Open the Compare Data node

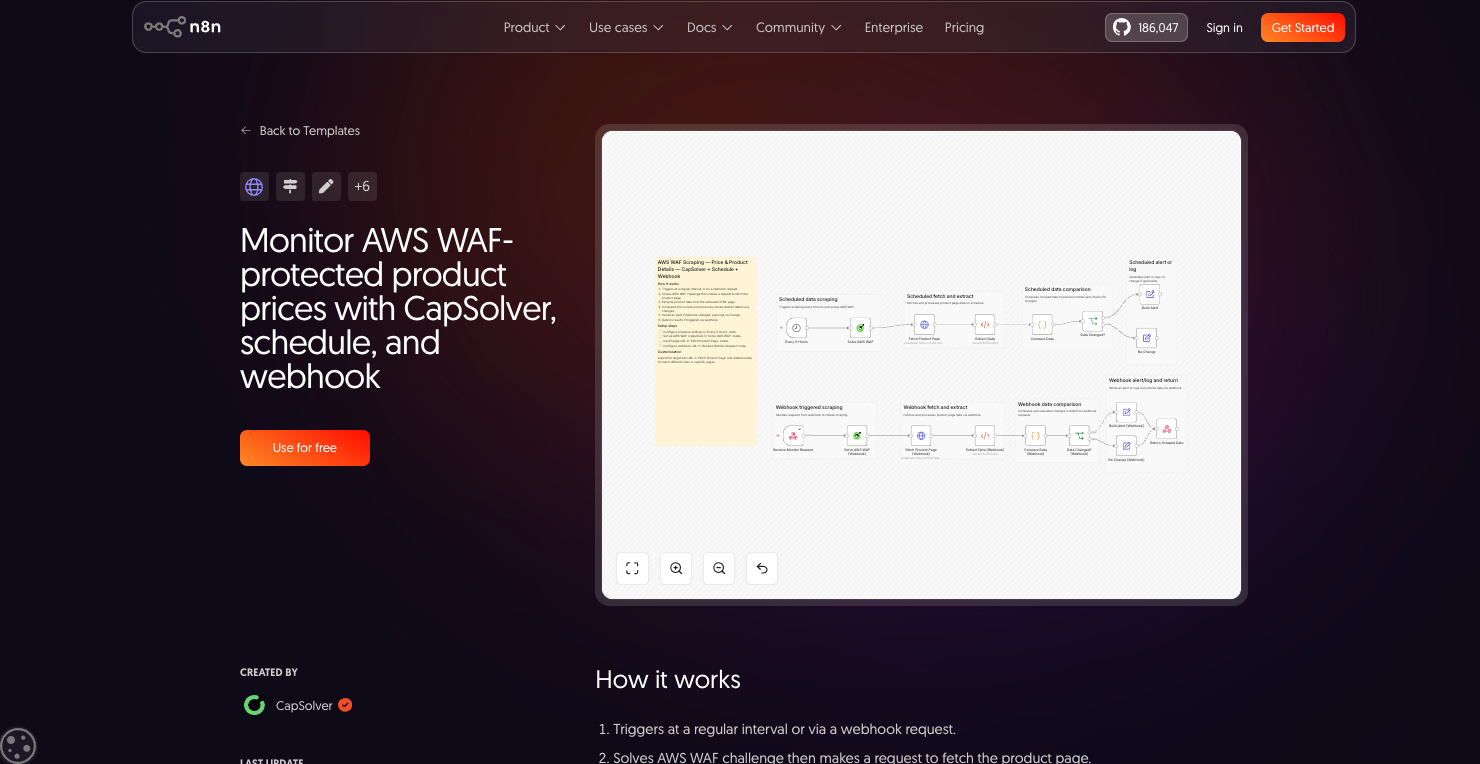click(x=1043, y=324)
